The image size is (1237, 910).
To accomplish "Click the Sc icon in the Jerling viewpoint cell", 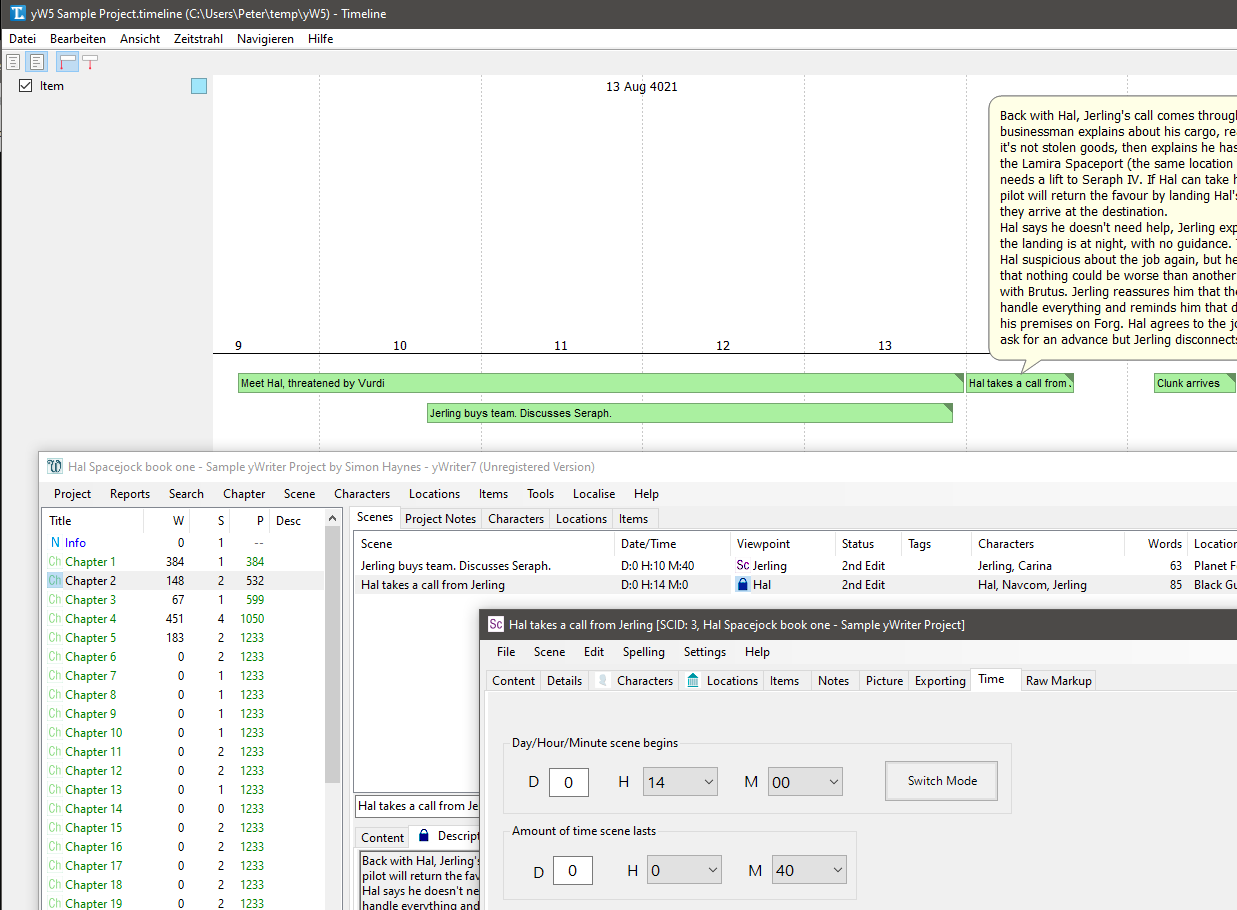I will pyautogui.click(x=743, y=566).
